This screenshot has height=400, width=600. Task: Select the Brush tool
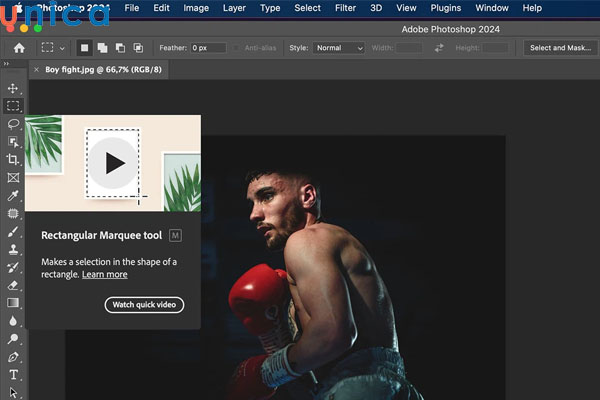[13, 231]
